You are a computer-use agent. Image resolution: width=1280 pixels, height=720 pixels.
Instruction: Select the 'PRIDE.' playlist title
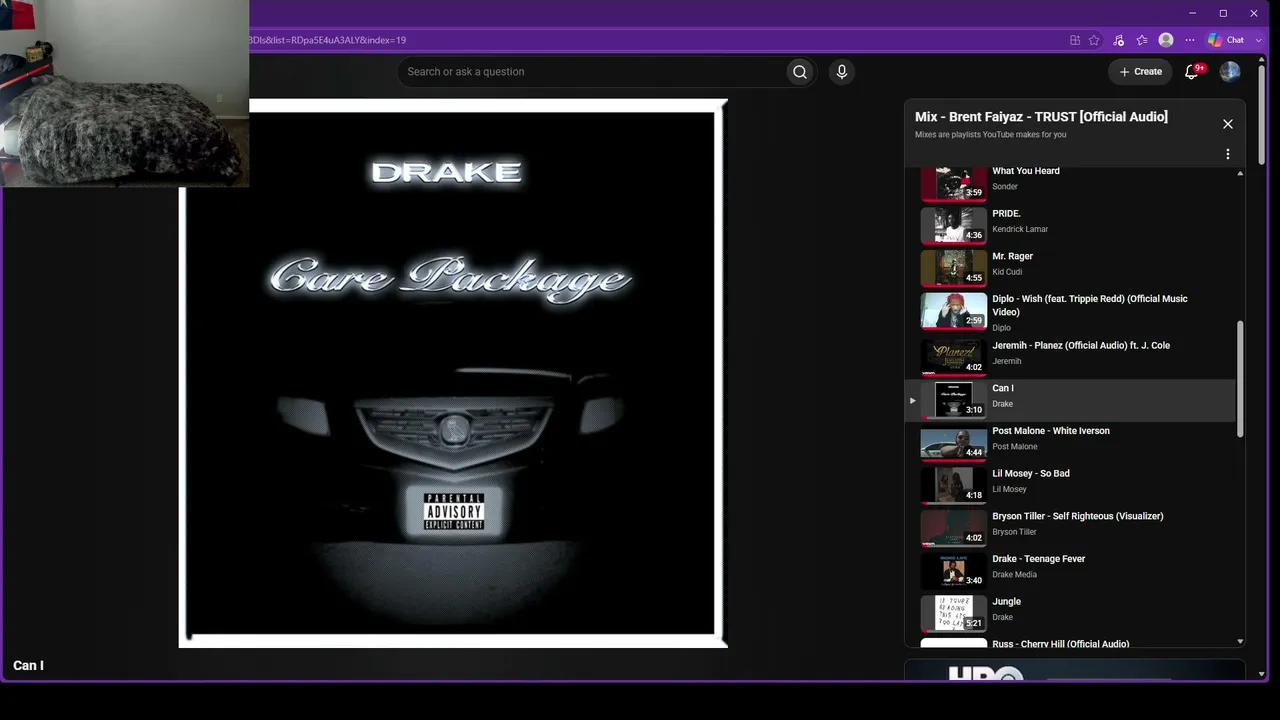tap(1006, 214)
